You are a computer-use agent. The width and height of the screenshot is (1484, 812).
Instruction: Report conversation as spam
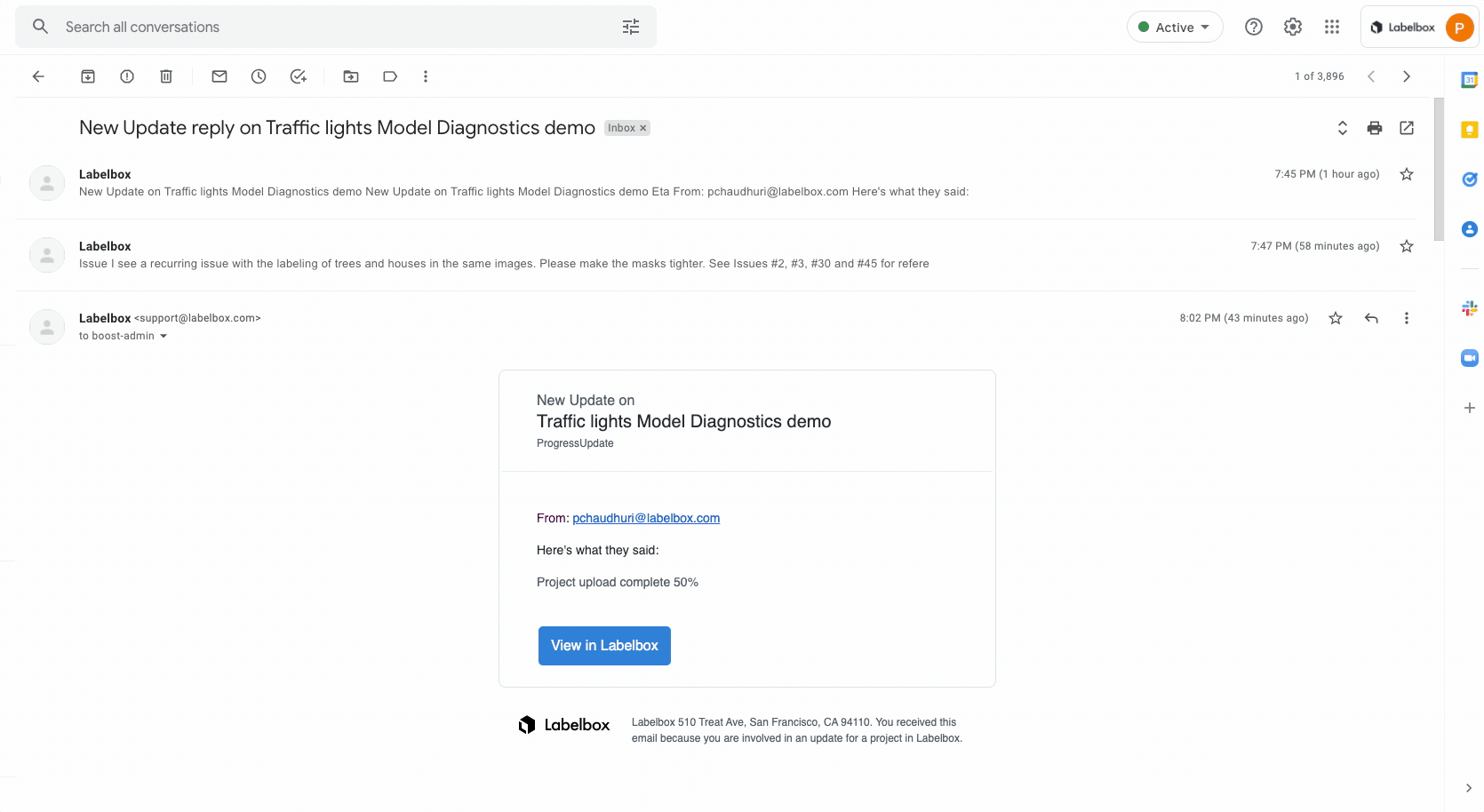point(127,76)
